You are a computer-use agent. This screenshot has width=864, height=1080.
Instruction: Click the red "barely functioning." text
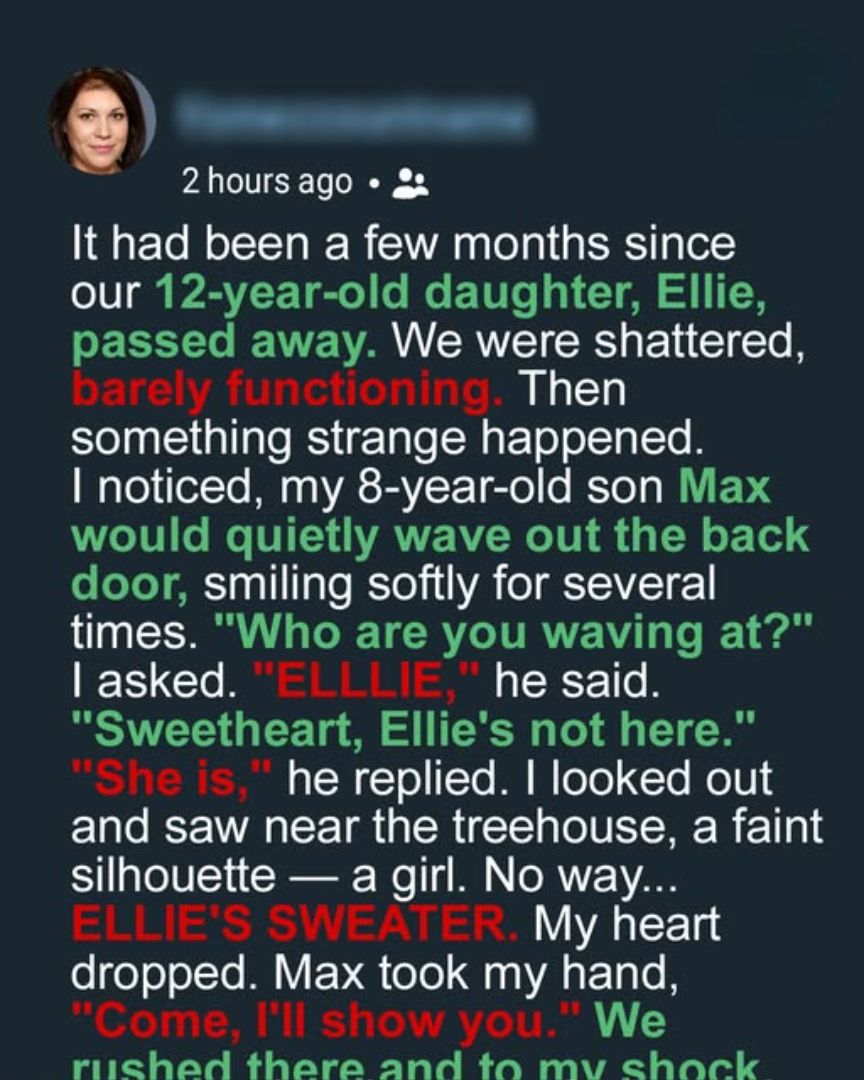pyautogui.click(x=288, y=389)
